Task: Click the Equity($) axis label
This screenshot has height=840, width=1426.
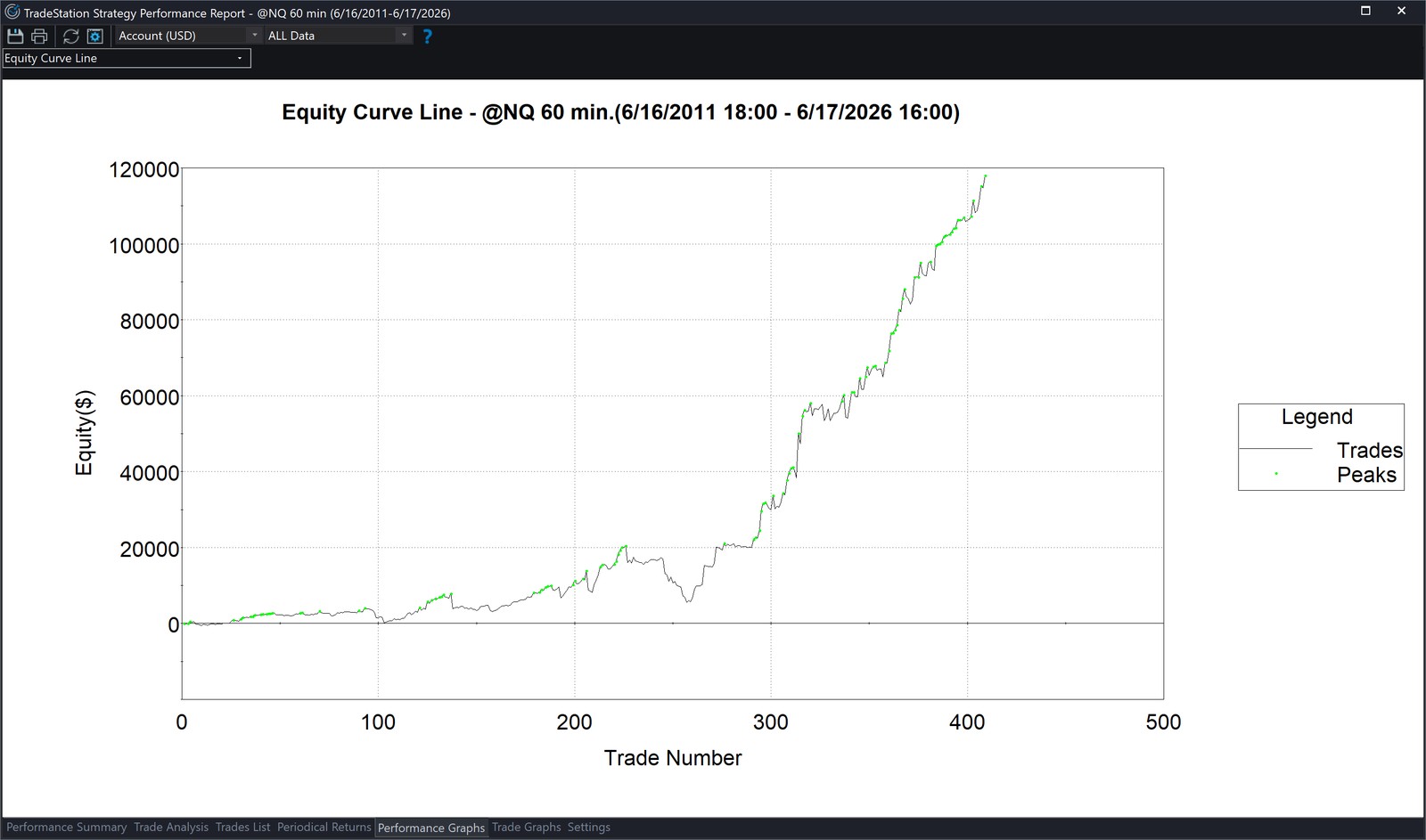Action: click(x=84, y=433)
